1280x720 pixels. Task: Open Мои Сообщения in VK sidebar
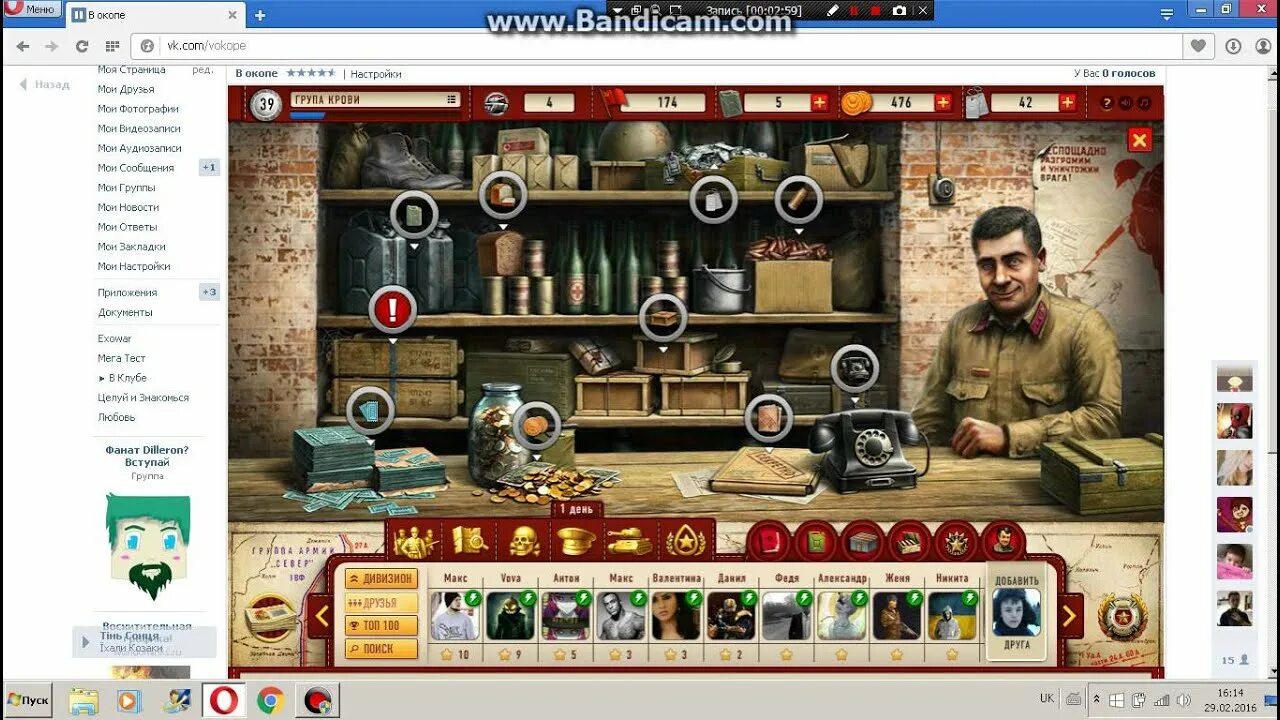pyautogui.click(x=136, y=168)
